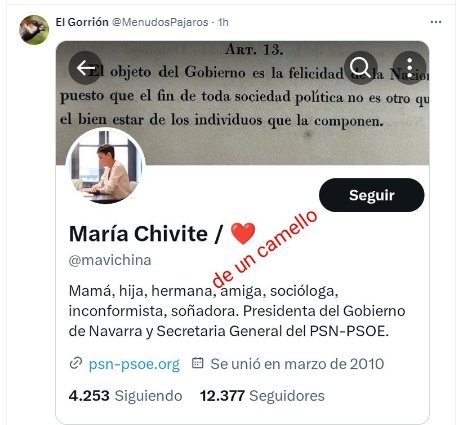Open tweet options ellipsis menu
The width and height of the screenshot is (459, 425).
tap(436, 22)
